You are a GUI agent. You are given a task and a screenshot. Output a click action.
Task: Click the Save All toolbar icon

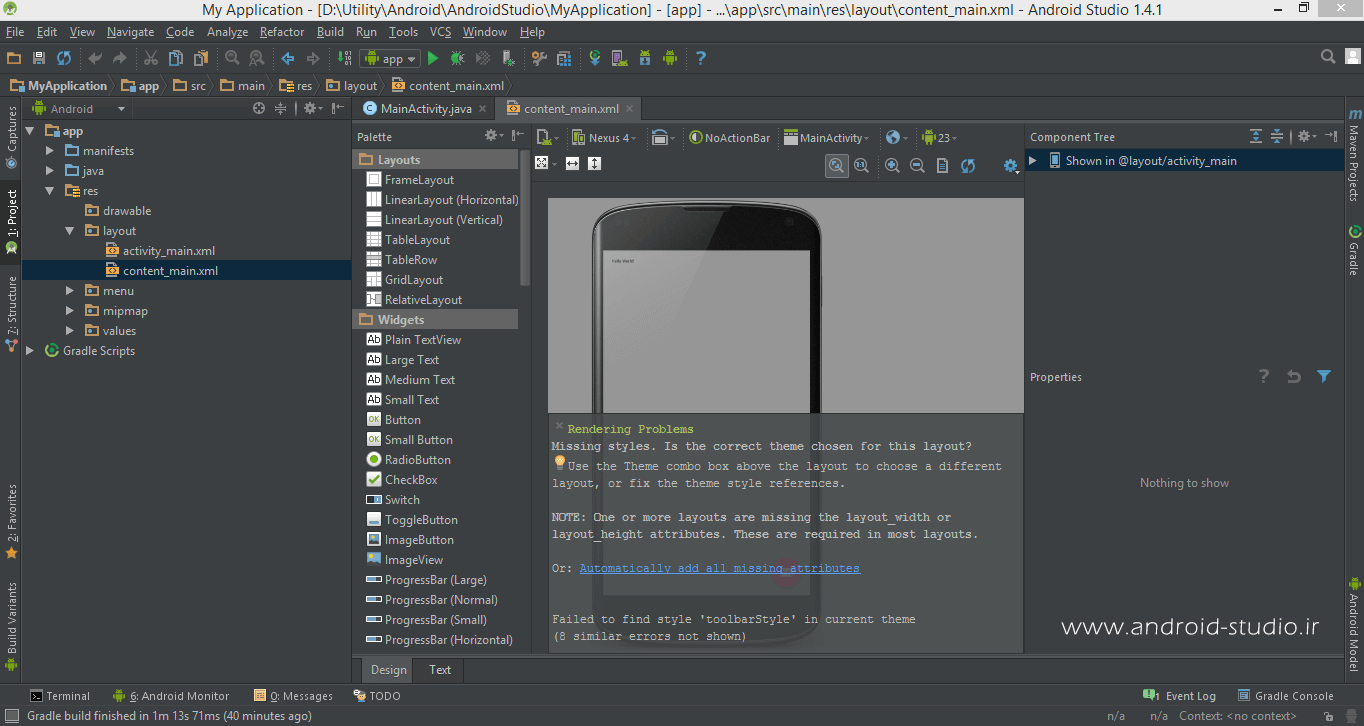click(x=39, y=59)
